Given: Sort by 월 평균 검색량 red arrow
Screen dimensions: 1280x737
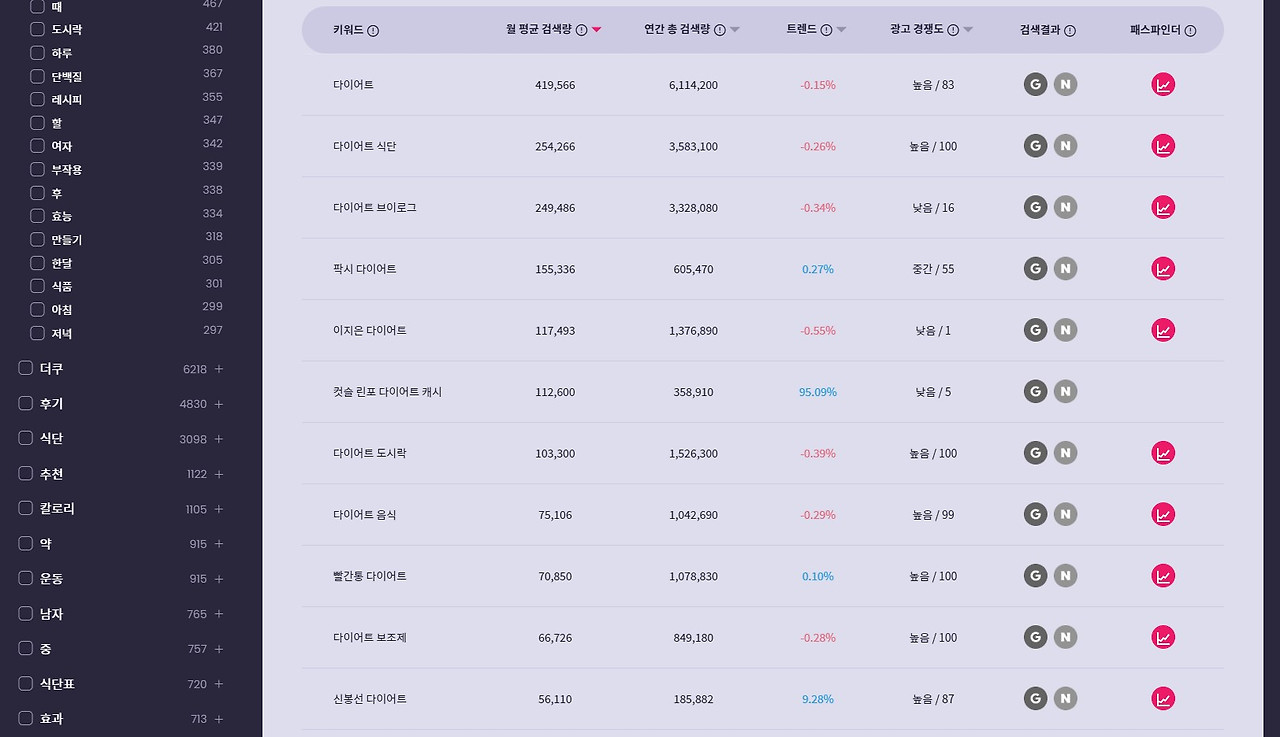Looking at the screenshot, I should click(597, 30).
